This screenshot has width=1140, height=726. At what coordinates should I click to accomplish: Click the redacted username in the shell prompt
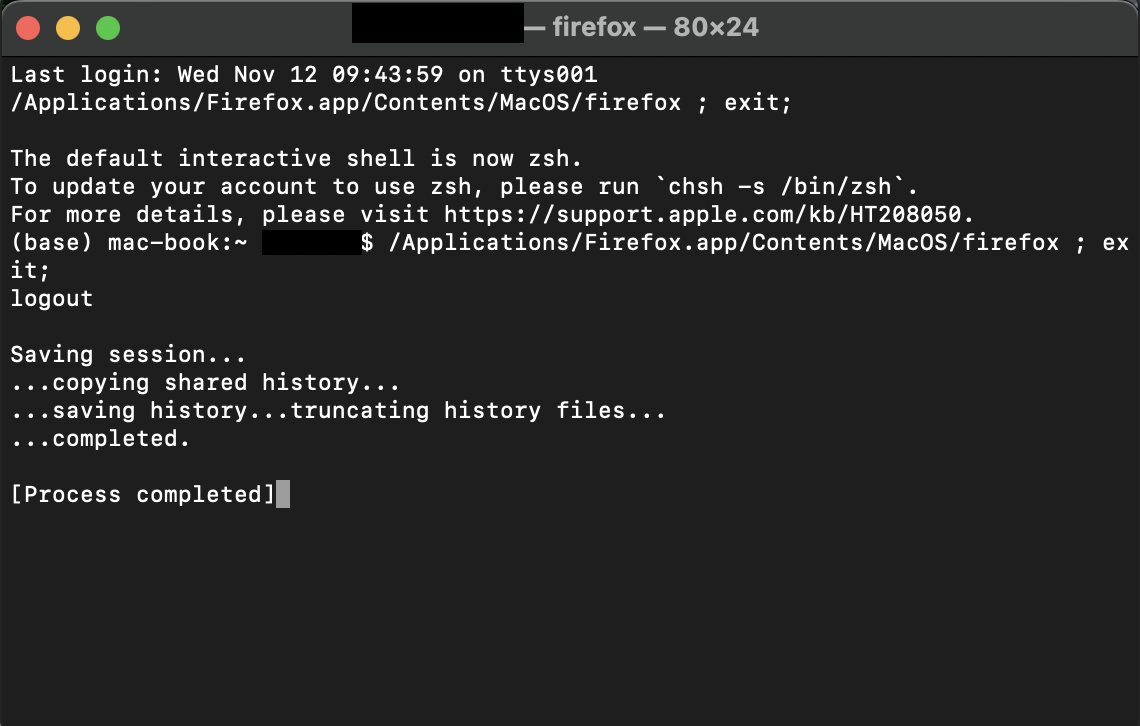[x=311, y=242]
